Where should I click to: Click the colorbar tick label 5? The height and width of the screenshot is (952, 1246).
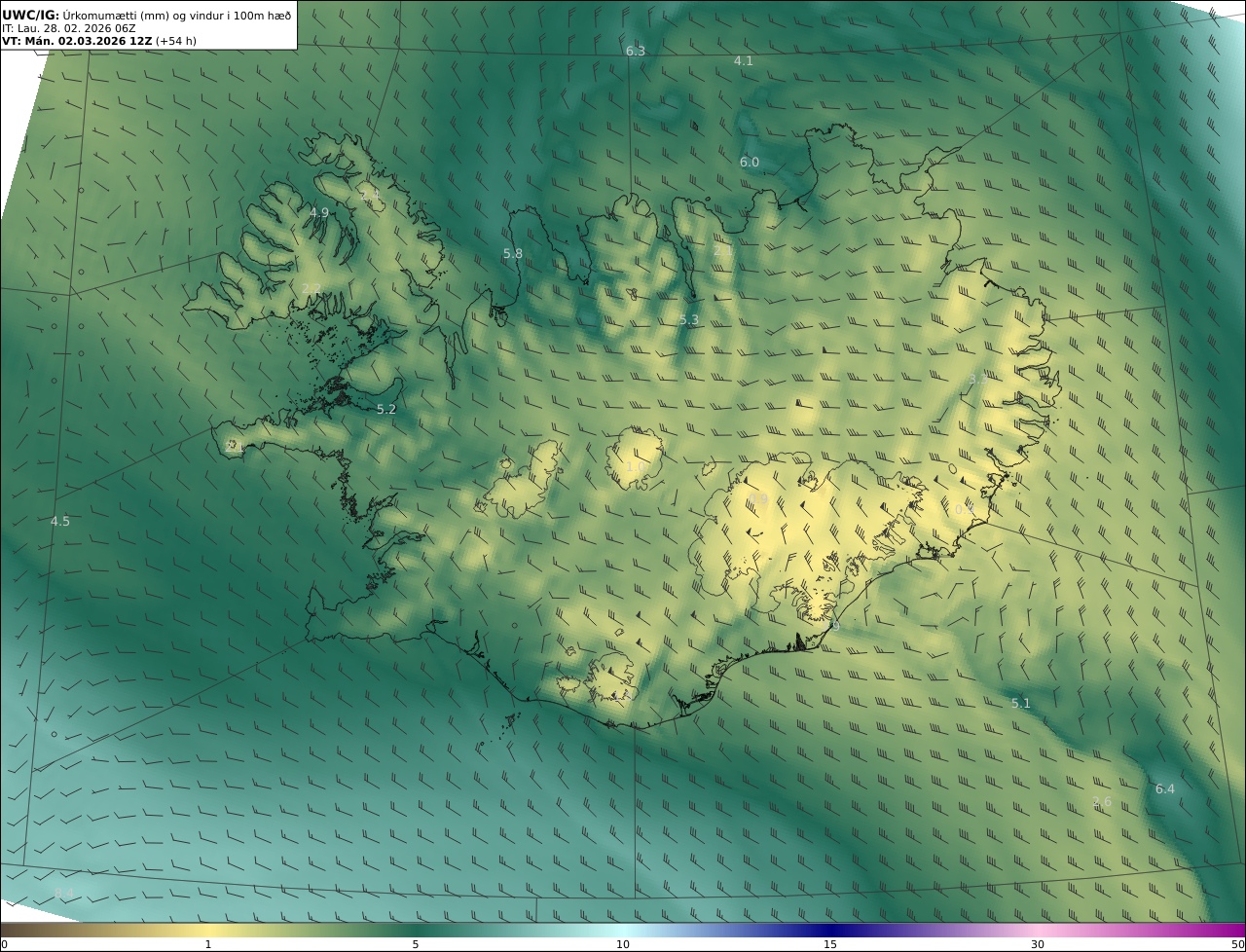pos(416,944)
